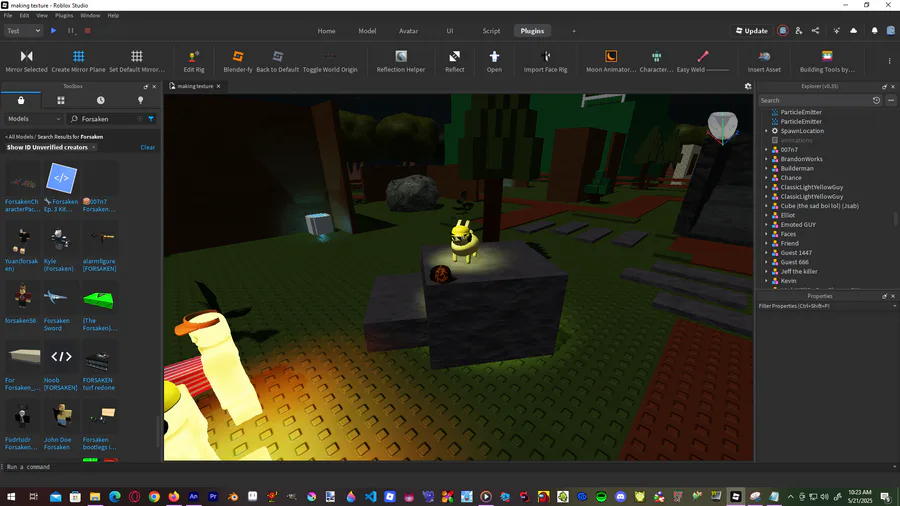The width and height of the screenshot is (900, 506).
Task: Go back to All Models link
Action: click(x=20, y=137)
